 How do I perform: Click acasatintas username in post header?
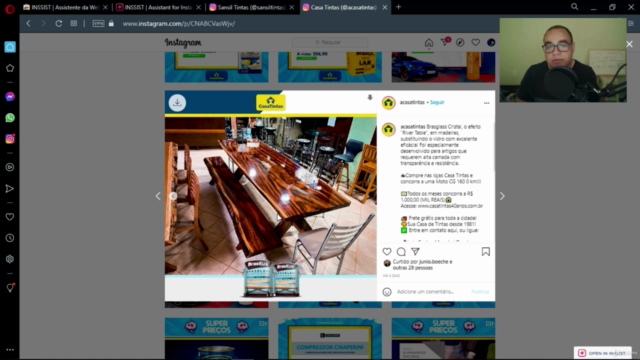[x=412, y=102]
